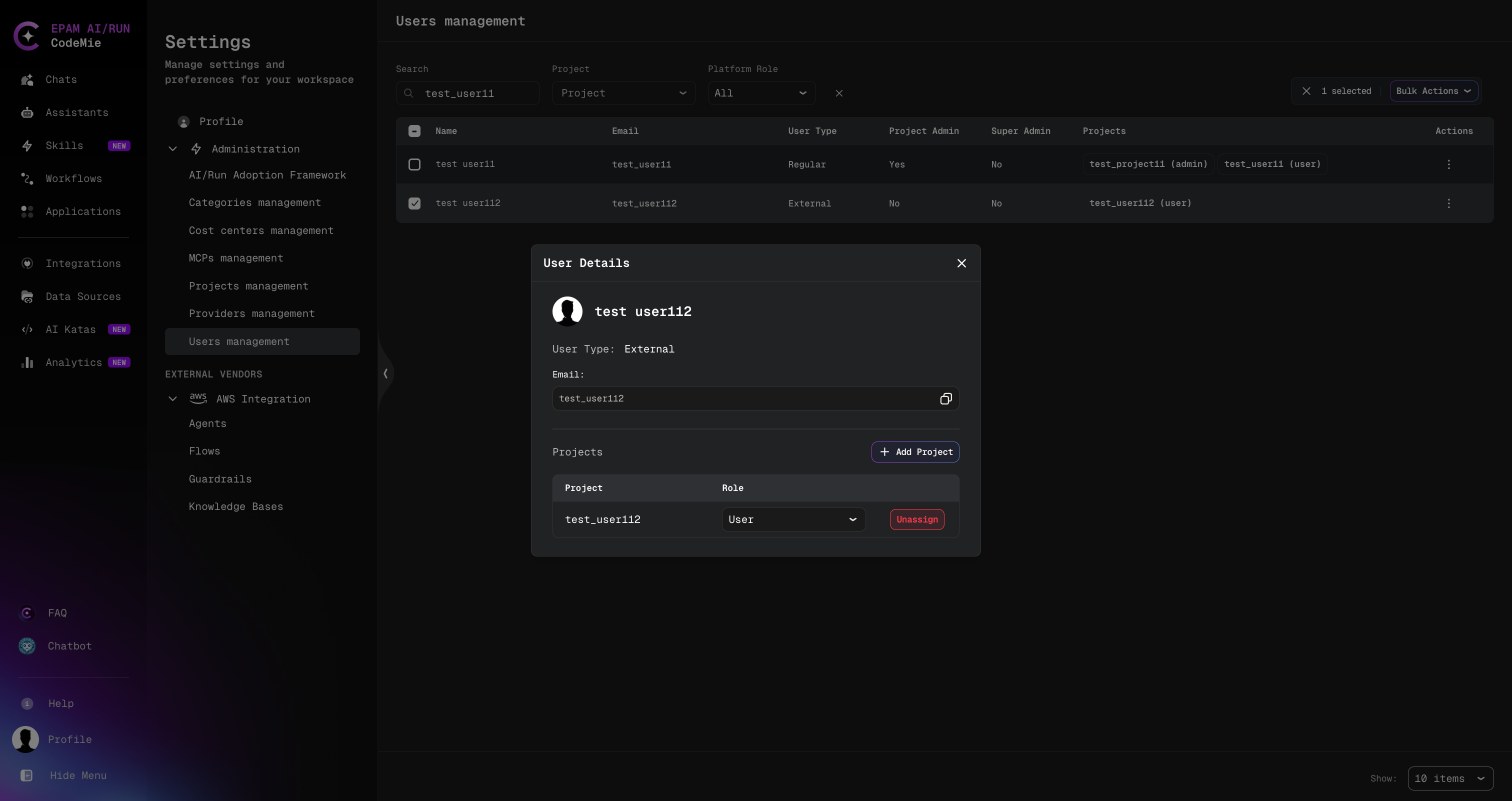Open the Chats section in sidebar

61,80
